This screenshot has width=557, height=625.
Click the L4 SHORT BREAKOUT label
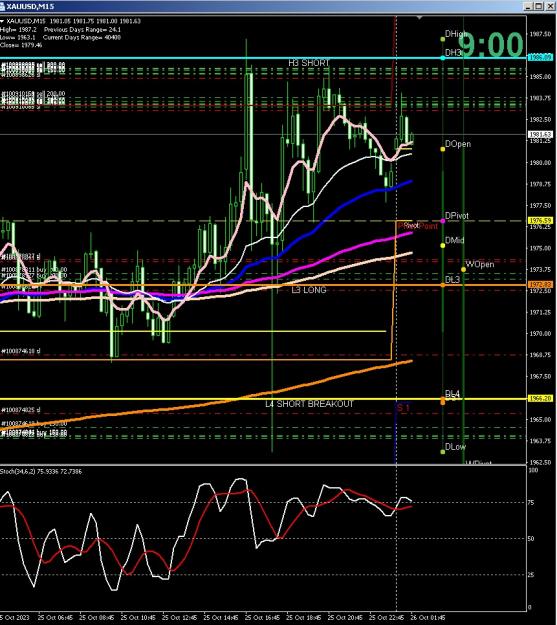tap(309, 404)
